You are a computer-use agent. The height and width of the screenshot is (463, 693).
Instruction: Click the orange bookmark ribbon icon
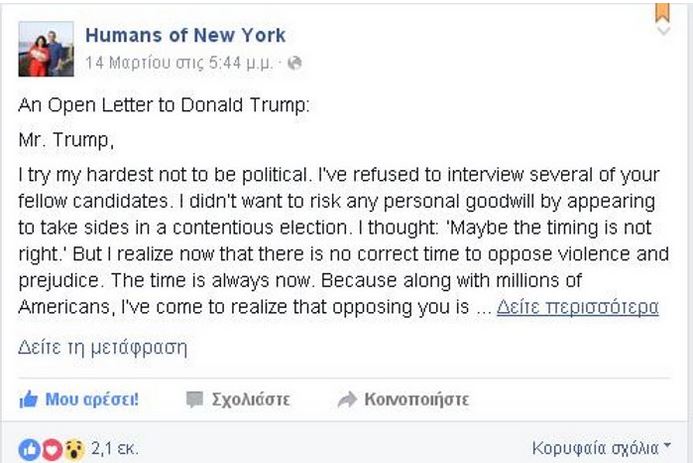click(x=662, y=11)
